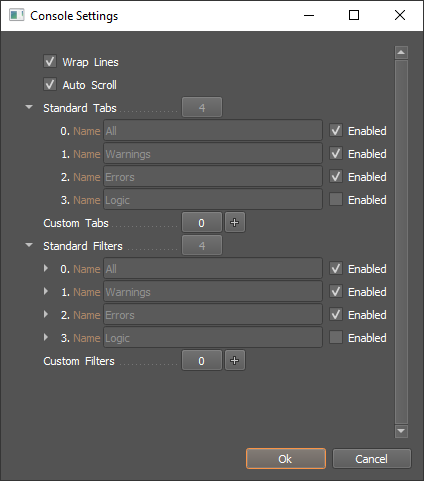Click the All filter name field
Screen dimensions: 424x481
[x=213, y=268]
